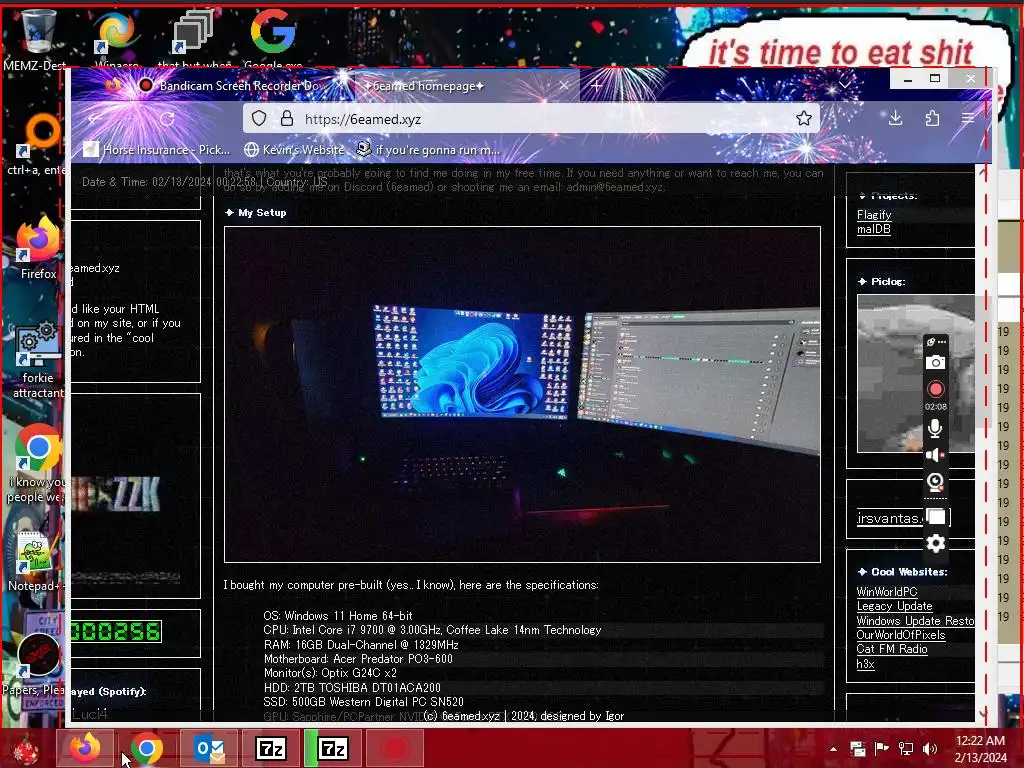Open the Cat FM Radio link
Screen dimensions: 1024x768
(891, 649)
